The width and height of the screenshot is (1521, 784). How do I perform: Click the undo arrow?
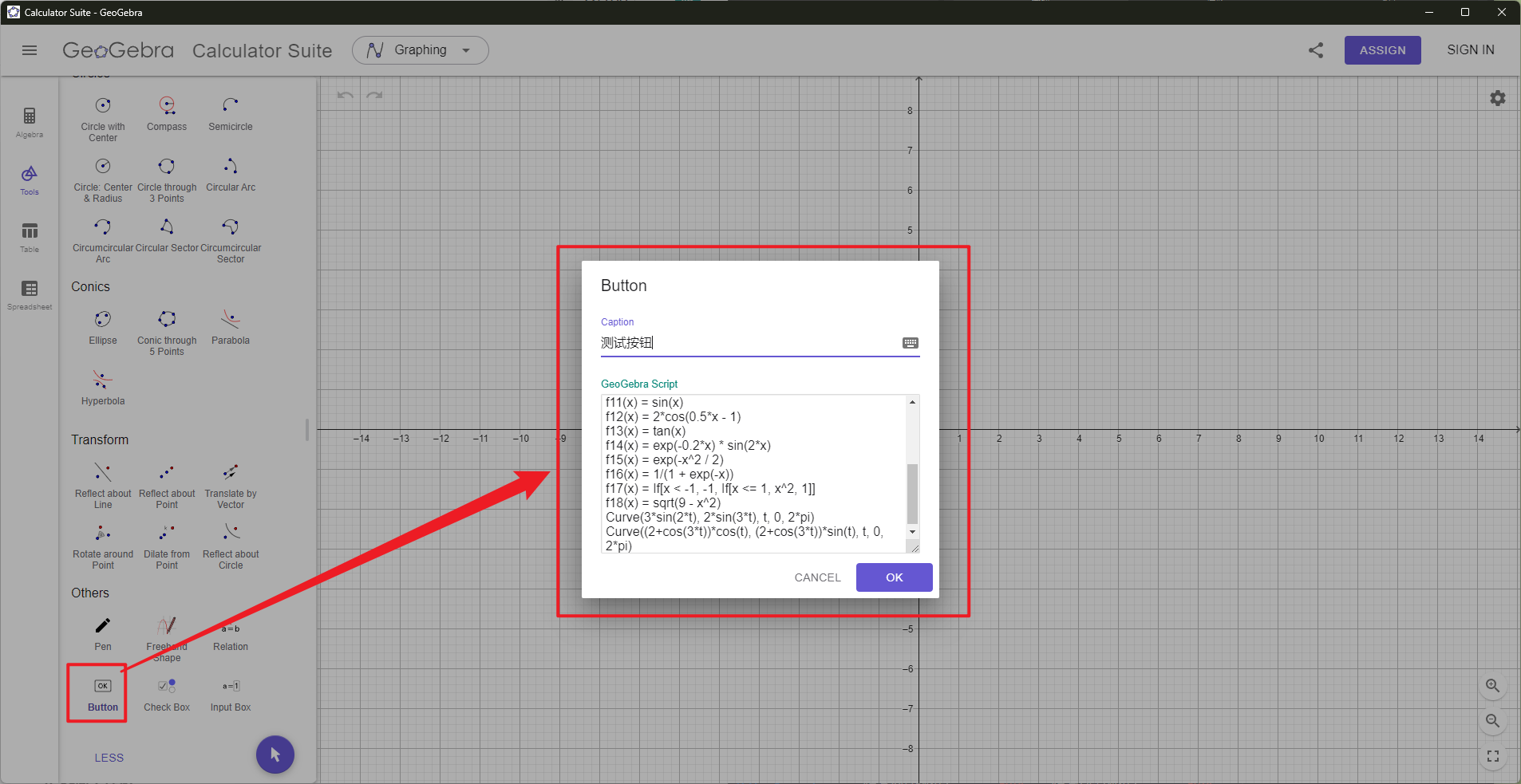coord(346,96)
